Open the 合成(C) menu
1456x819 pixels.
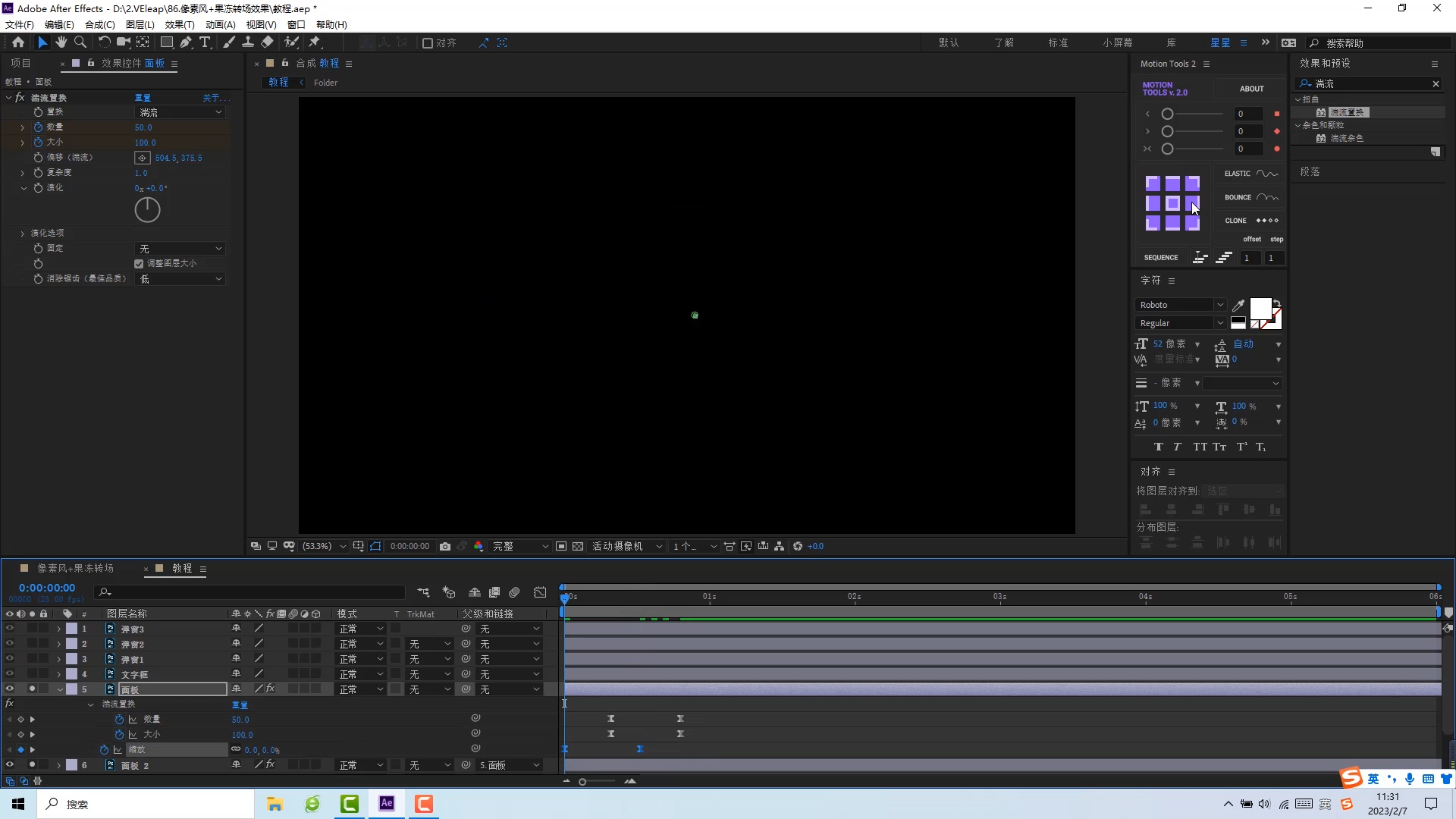[99, 24]
